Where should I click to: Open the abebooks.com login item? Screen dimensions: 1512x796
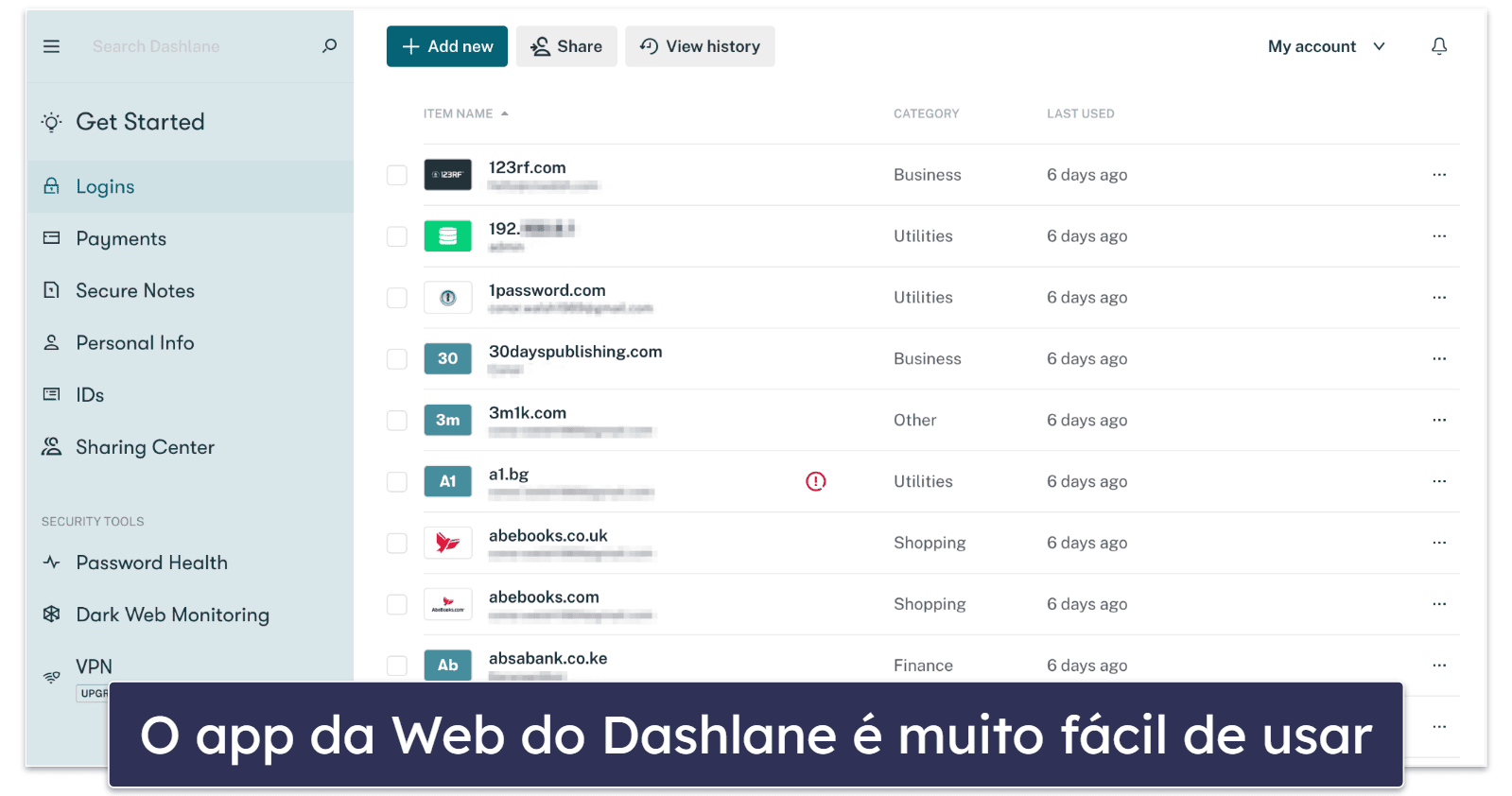pos(544,597)
